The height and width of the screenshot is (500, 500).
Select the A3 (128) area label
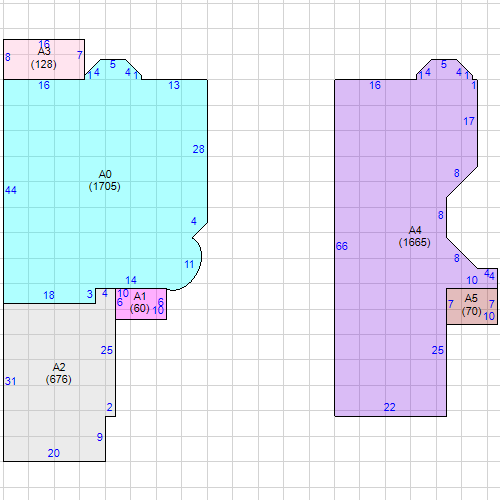[44, 58]
